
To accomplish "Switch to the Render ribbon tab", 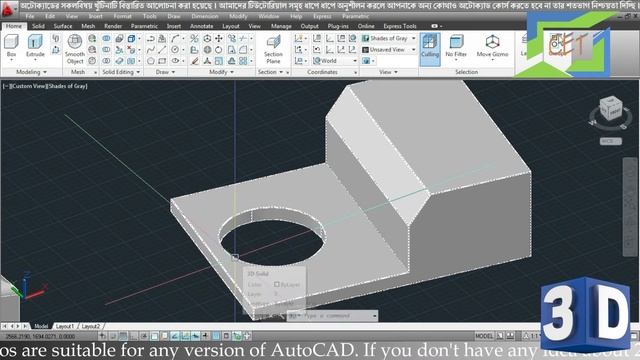I will point(113,26).
